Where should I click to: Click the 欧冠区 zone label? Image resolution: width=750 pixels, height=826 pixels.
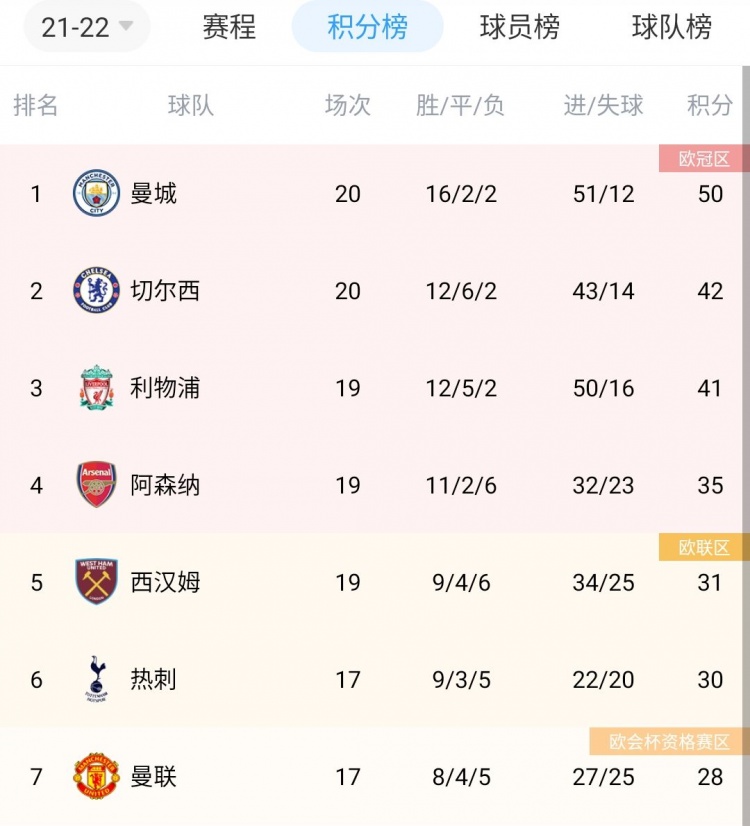pyautogui.click(x=704, y=159)
